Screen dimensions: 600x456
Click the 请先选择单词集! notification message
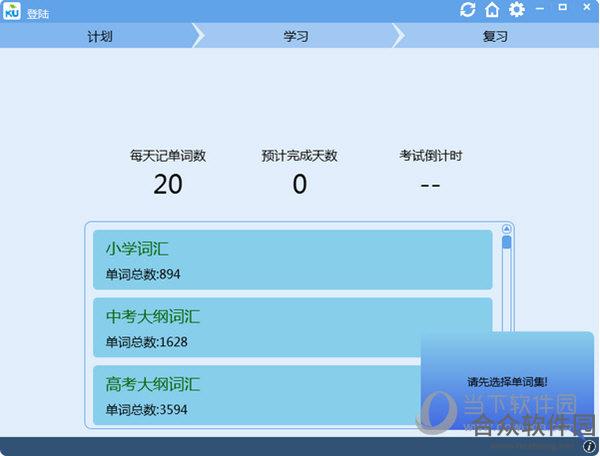(507, 382)
